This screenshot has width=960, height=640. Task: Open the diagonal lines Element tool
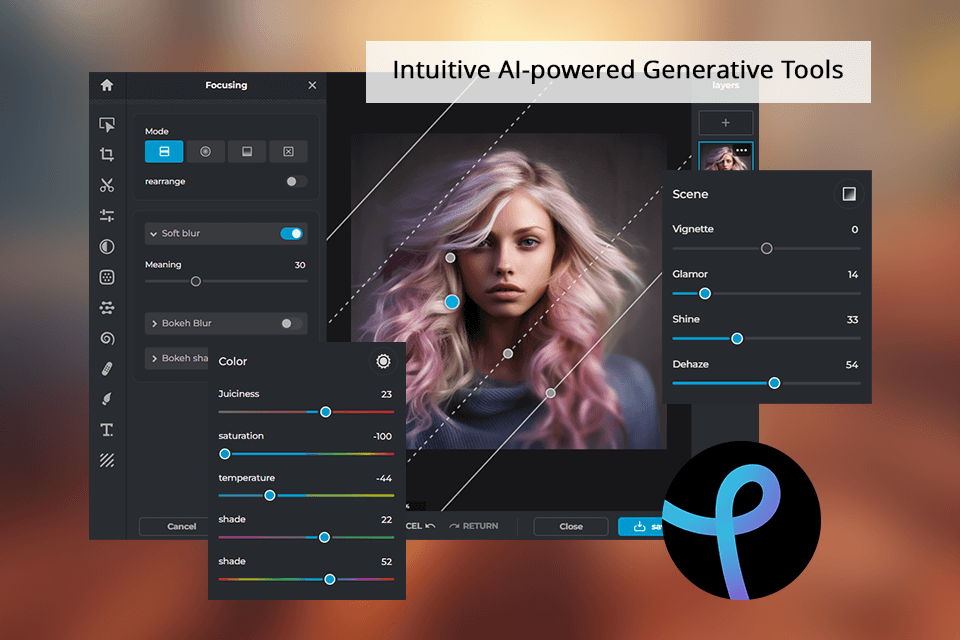point(107,461)
